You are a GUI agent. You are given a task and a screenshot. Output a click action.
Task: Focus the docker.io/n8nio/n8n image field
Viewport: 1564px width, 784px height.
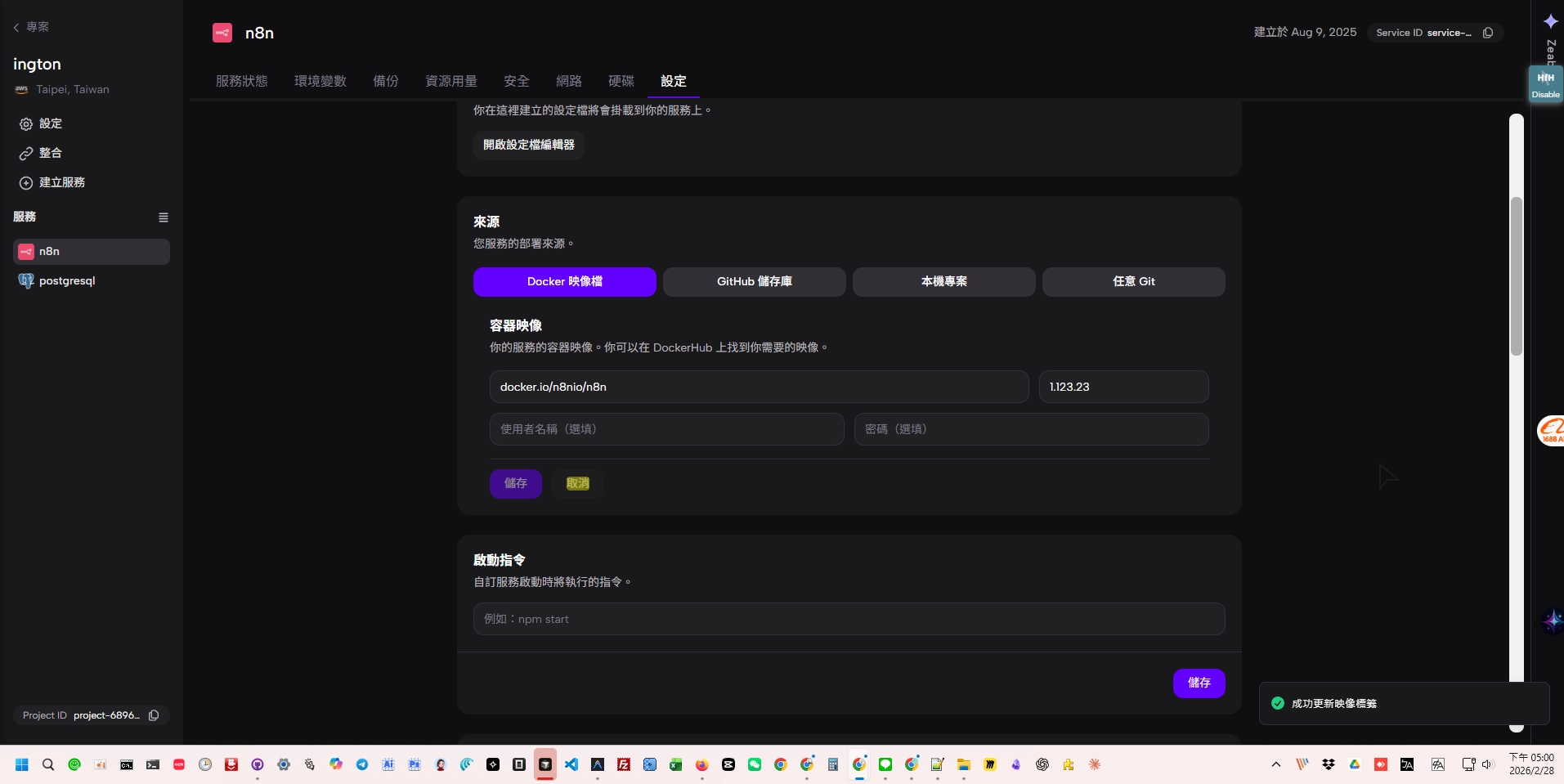point(760,387)
